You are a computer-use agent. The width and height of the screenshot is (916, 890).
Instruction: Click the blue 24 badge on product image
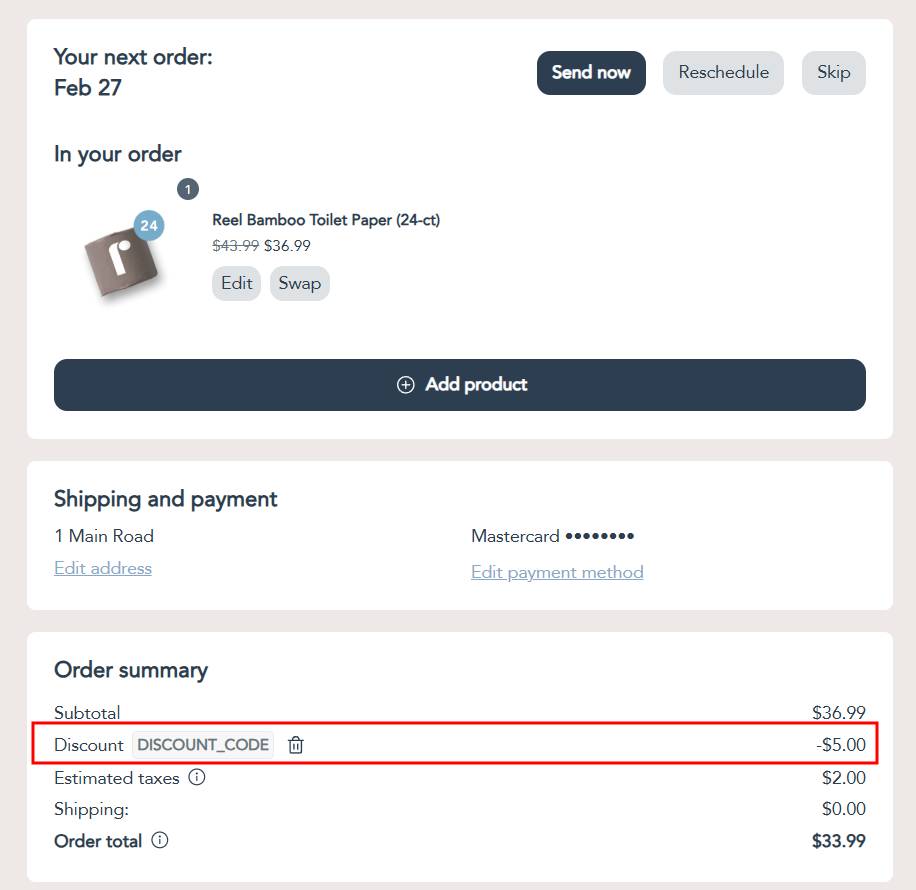click(149, 226)
